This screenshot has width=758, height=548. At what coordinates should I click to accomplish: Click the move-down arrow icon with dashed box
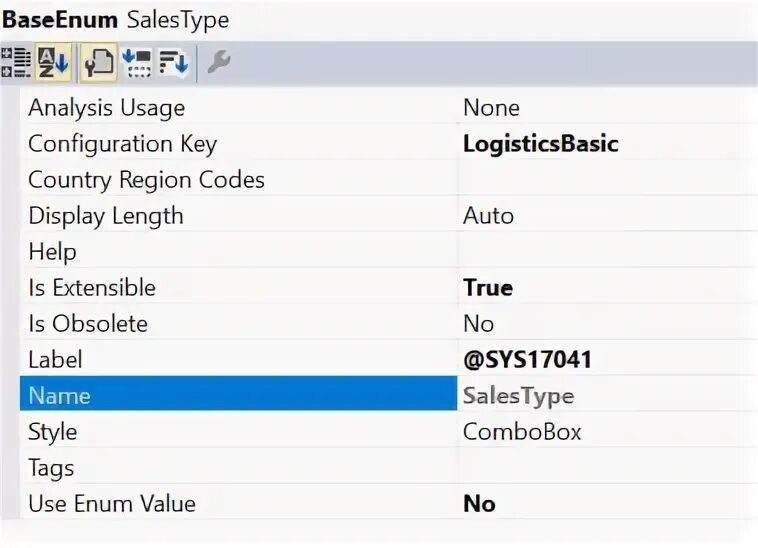click(x=136, y=64)
